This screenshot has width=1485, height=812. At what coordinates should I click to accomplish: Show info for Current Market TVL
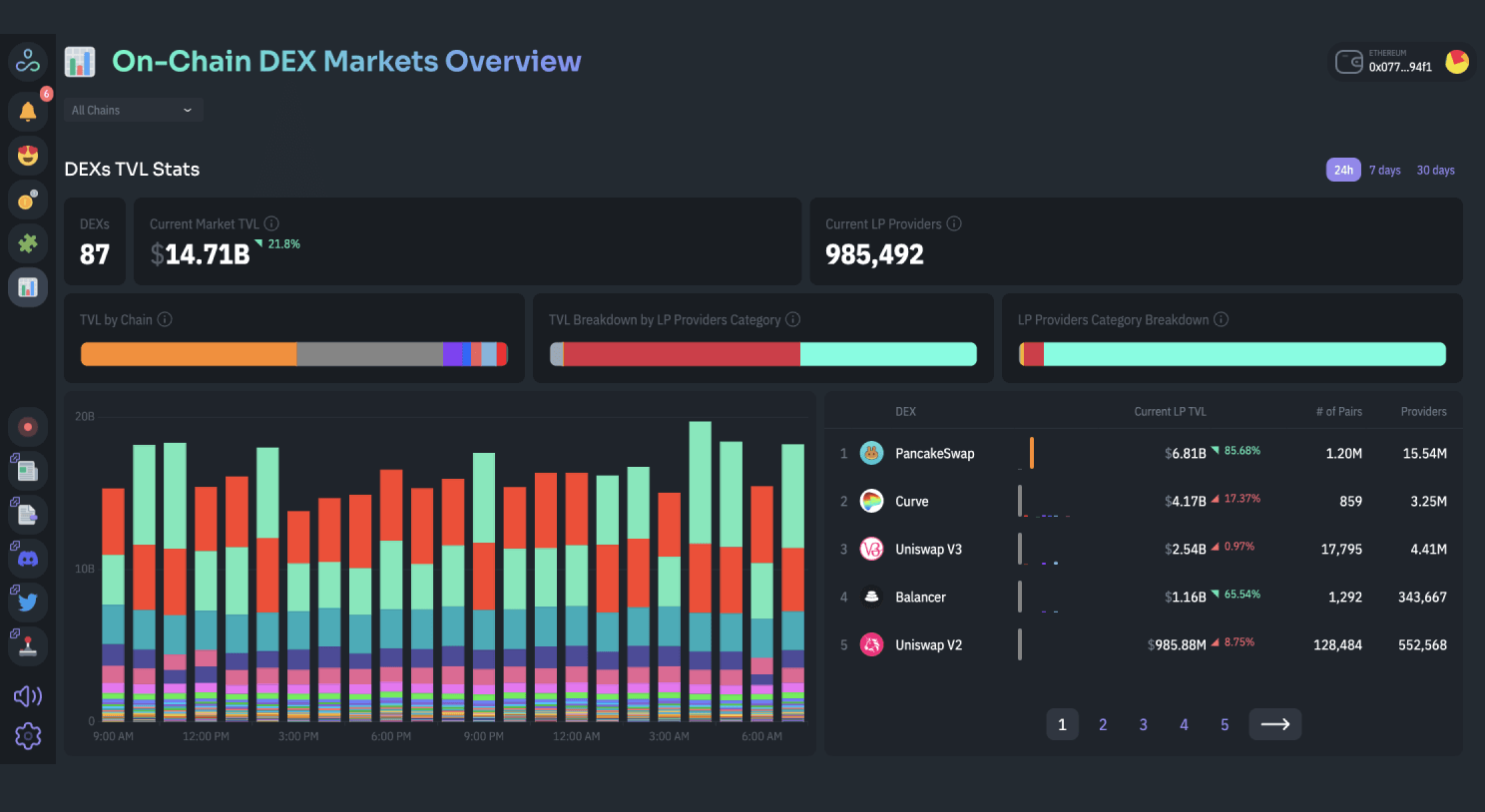click(271, 224)
